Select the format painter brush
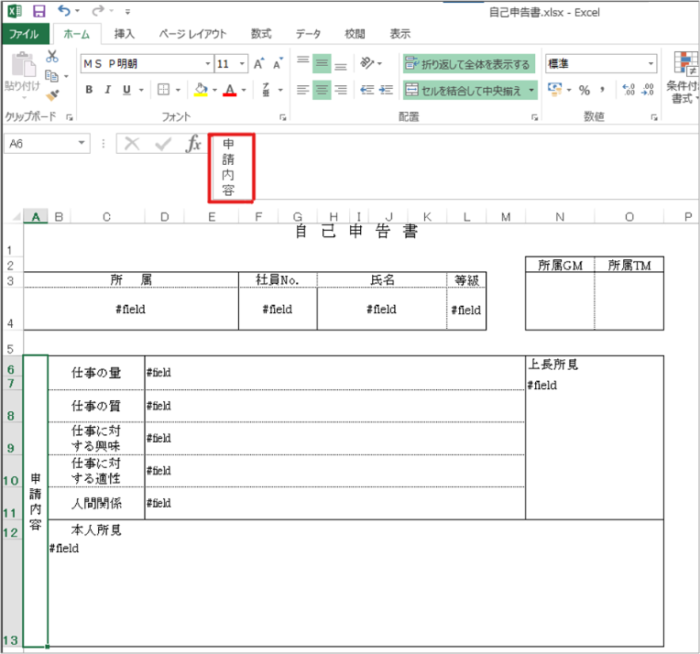The image size is (700, 654). pos(52,95)
